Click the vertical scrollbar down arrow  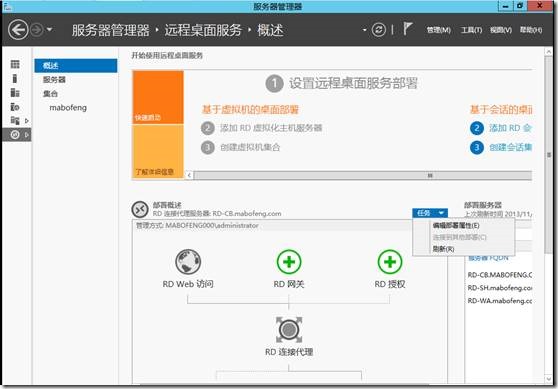coord(548,379)
